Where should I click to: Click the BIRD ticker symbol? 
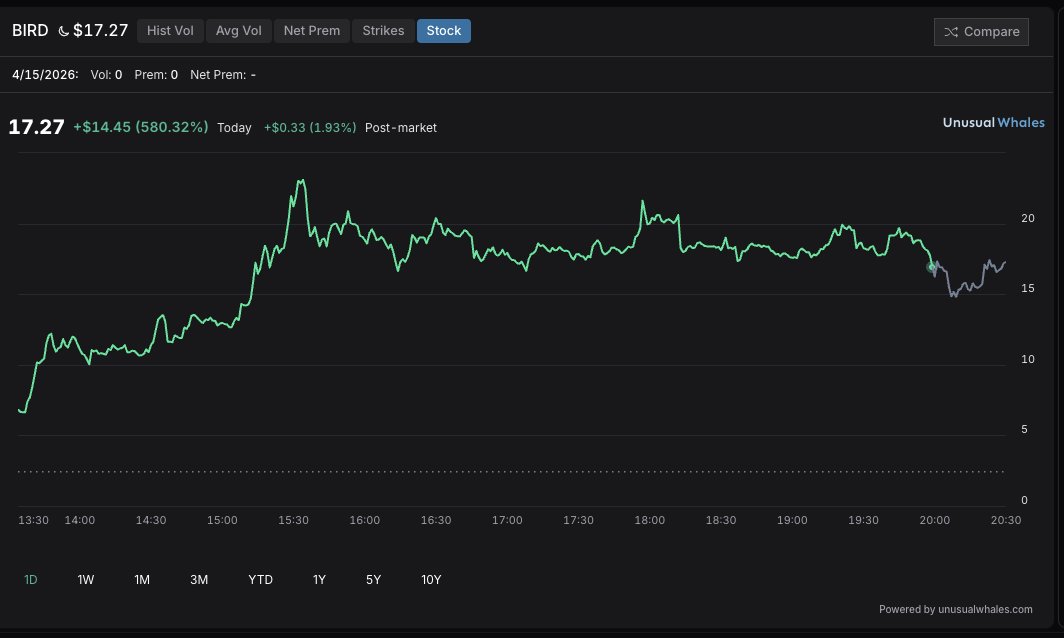click(x=30, y=30)
